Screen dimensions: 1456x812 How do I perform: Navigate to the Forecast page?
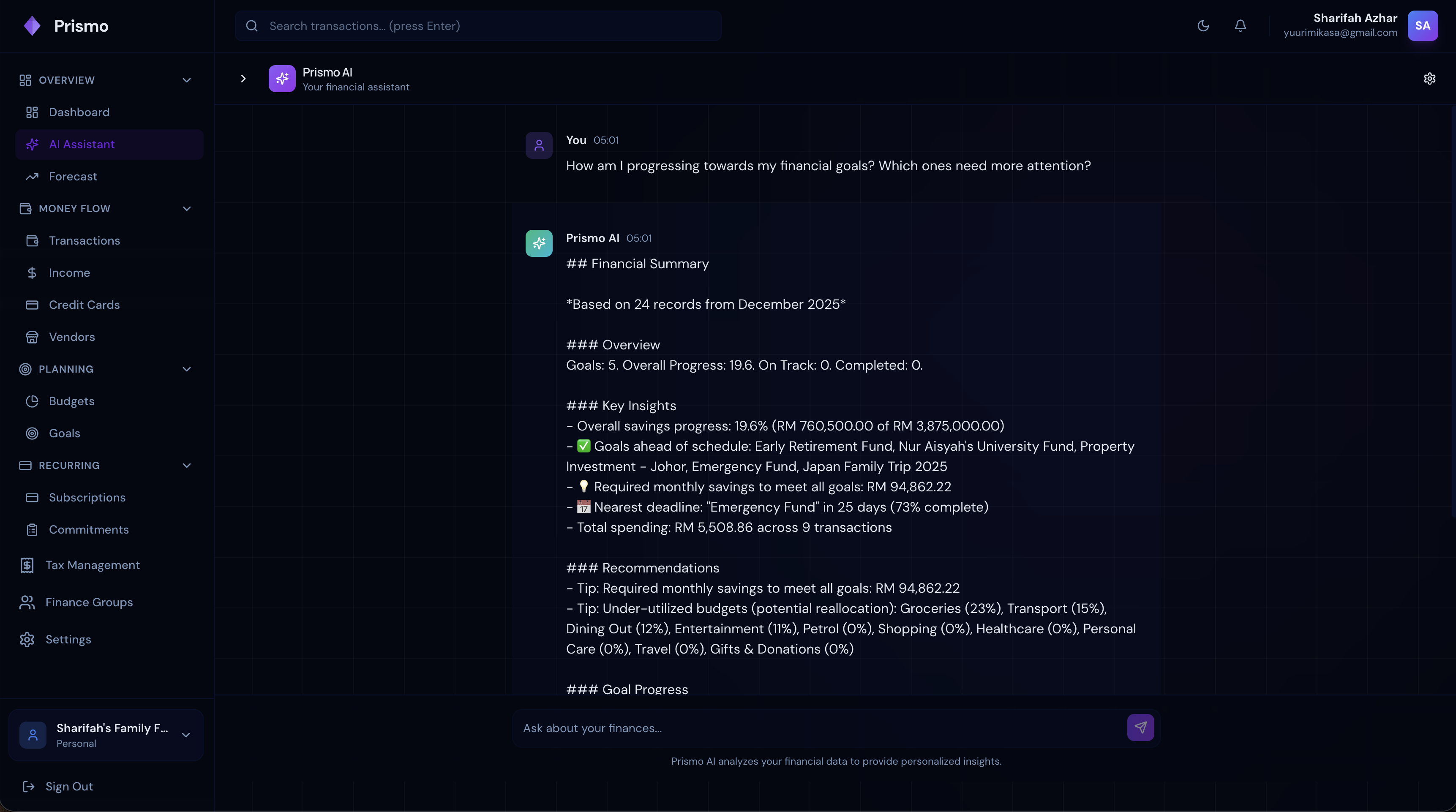pyautogui.click(x=73, y=176)
